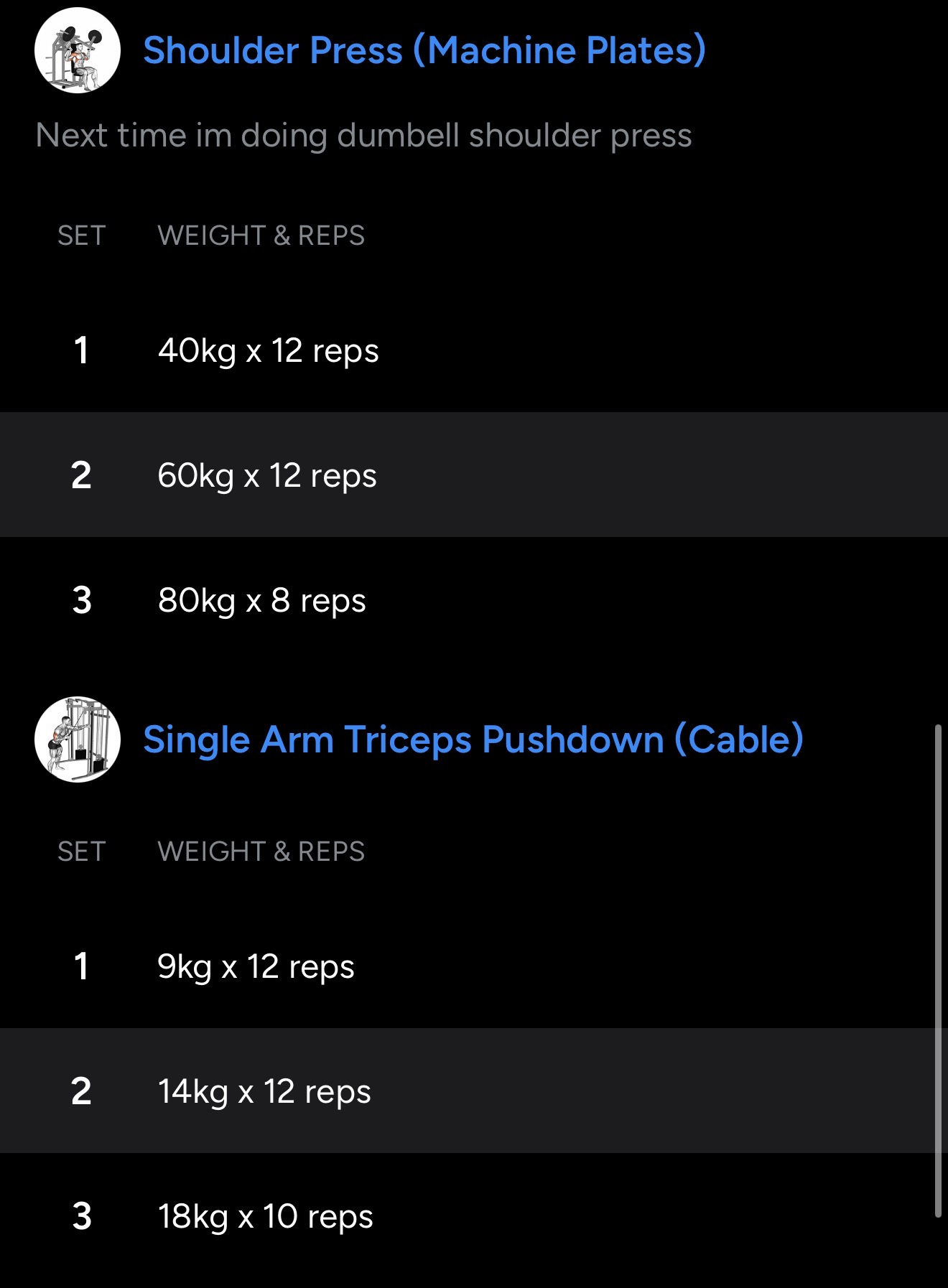
Task: Tap WEIGHT & REPS header under Triceps Pushdown
Action: 261,851
